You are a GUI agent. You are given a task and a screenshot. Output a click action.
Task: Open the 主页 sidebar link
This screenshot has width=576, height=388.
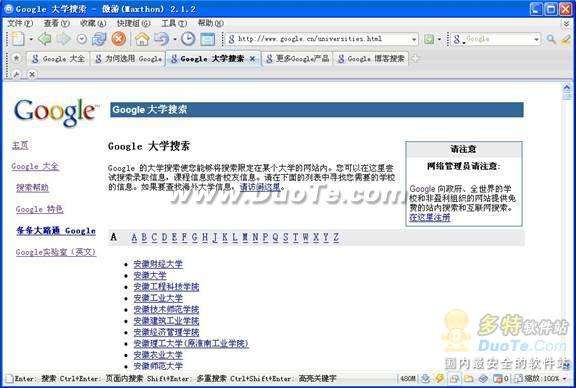click(20, 146)
